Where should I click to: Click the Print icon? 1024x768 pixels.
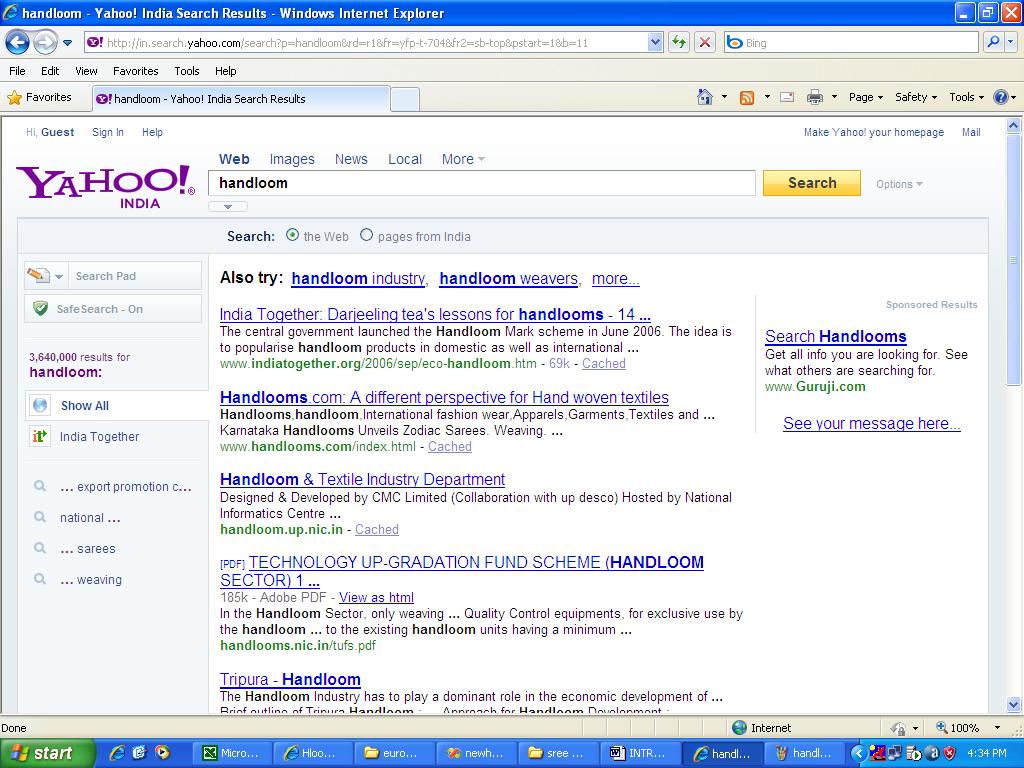[814, 97]
